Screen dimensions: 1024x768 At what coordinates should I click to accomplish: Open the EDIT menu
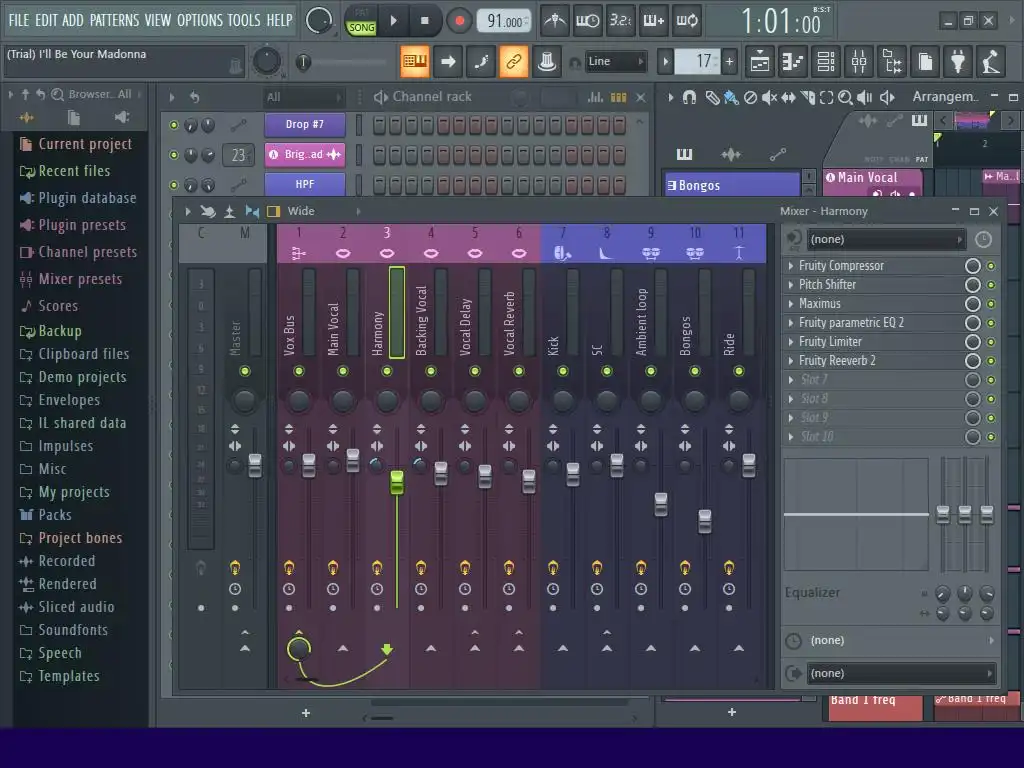pos(46,20)
